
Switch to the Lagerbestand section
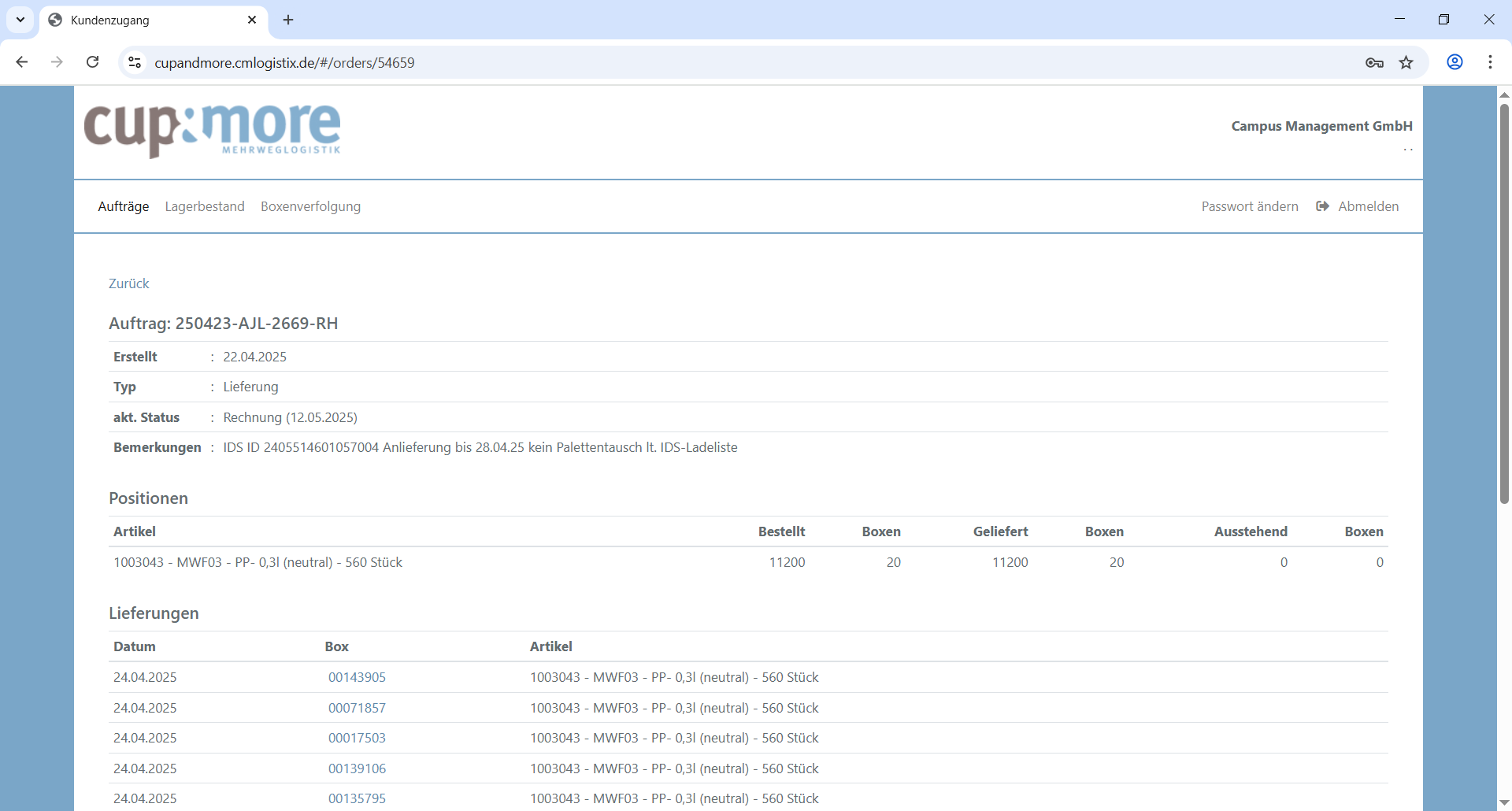205,206
